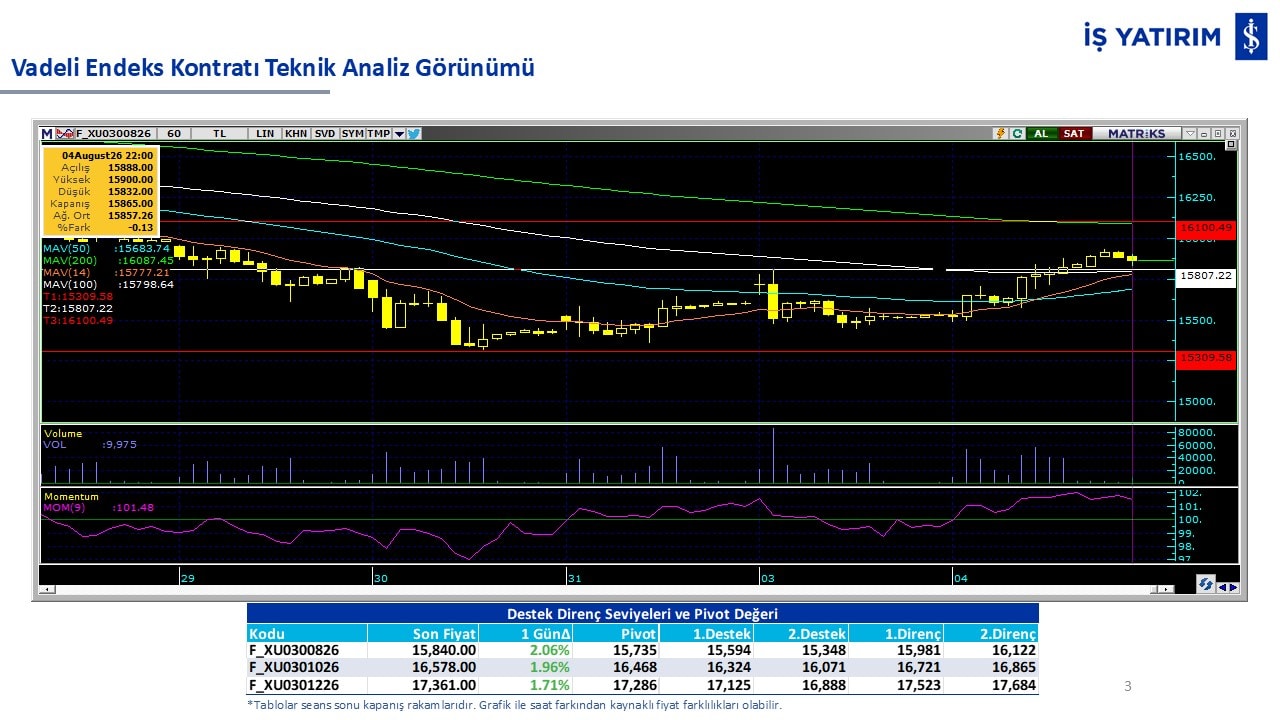Toggle the LIN scale button

click(x=265, y=133)
